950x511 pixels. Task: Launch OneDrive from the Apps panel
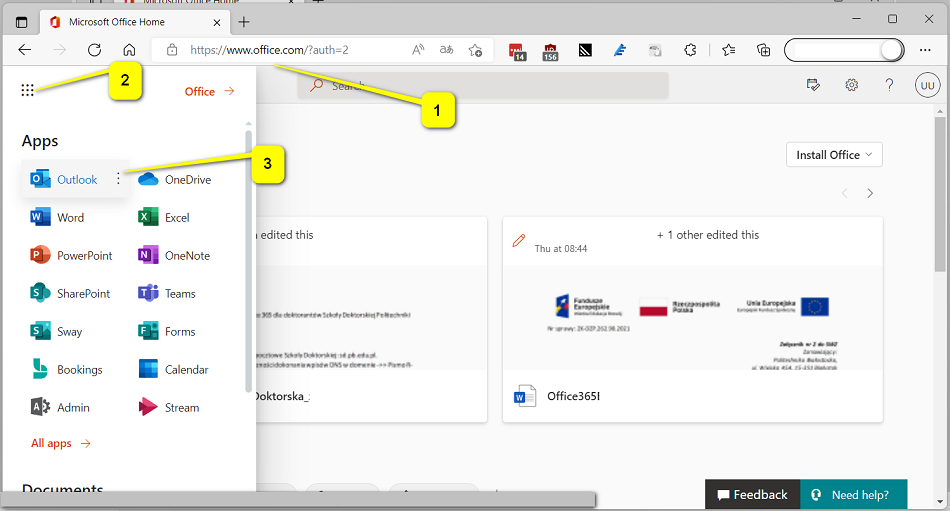click(x=175, y=179)
